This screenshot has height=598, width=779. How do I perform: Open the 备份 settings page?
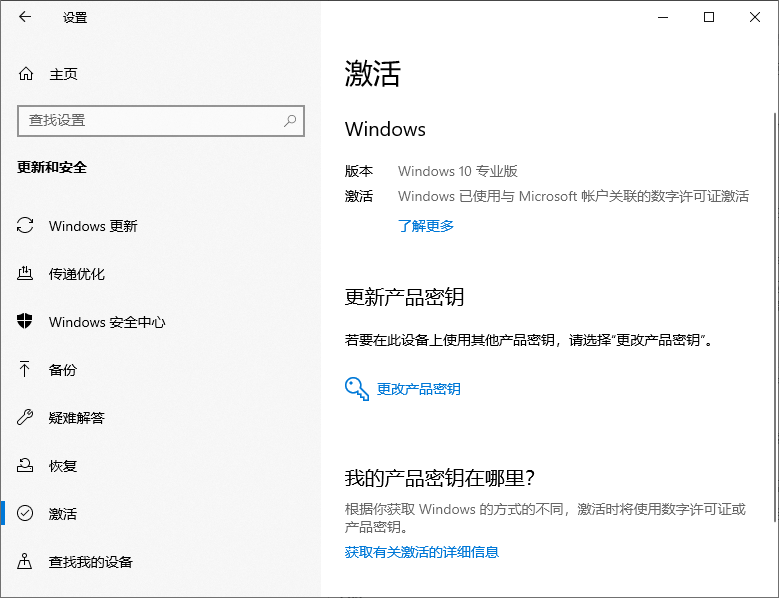62,370
